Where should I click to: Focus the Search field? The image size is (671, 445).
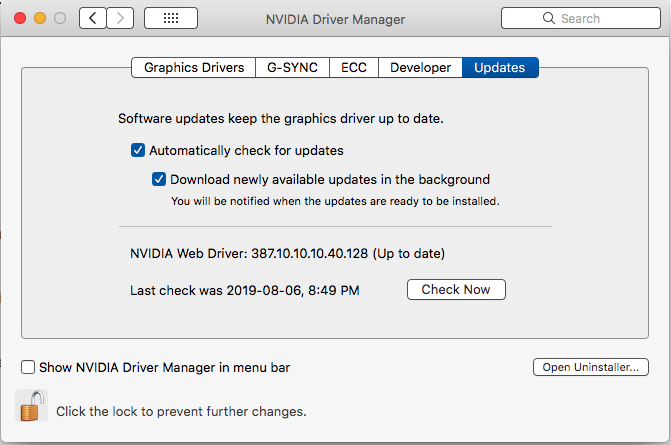(x=581, y=18)
